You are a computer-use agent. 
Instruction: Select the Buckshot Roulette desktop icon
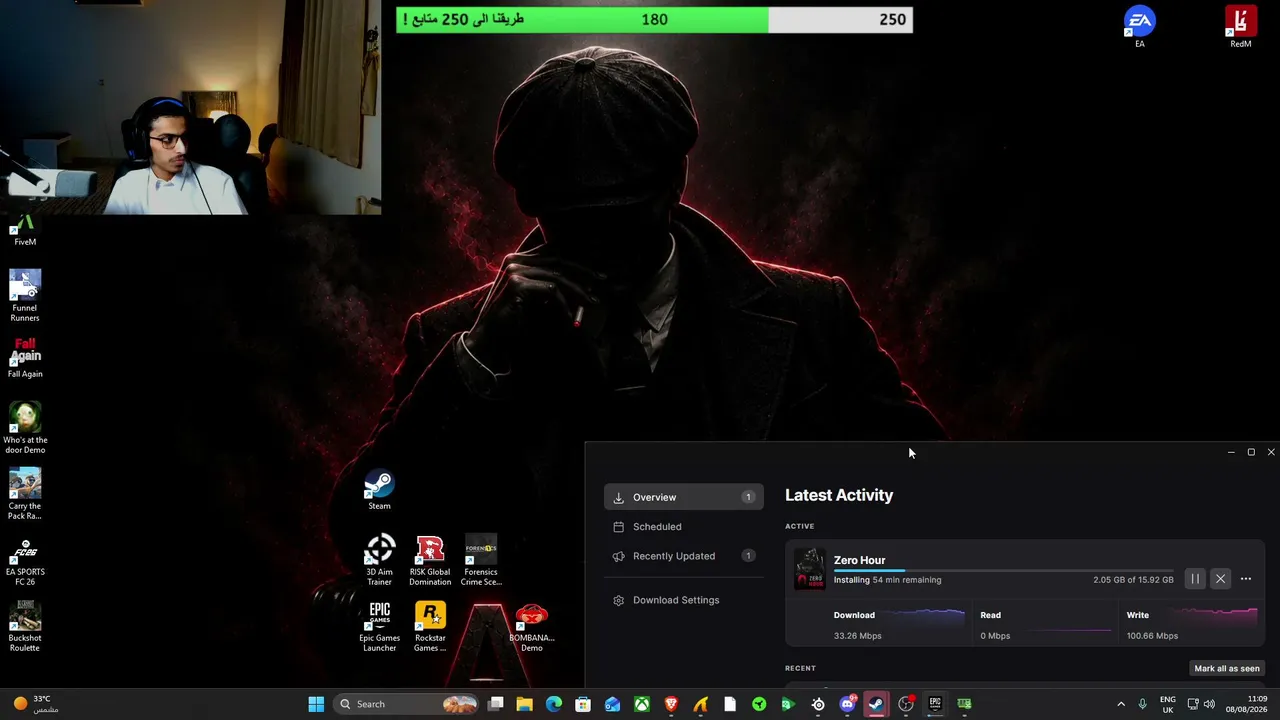tap(25, 626)
